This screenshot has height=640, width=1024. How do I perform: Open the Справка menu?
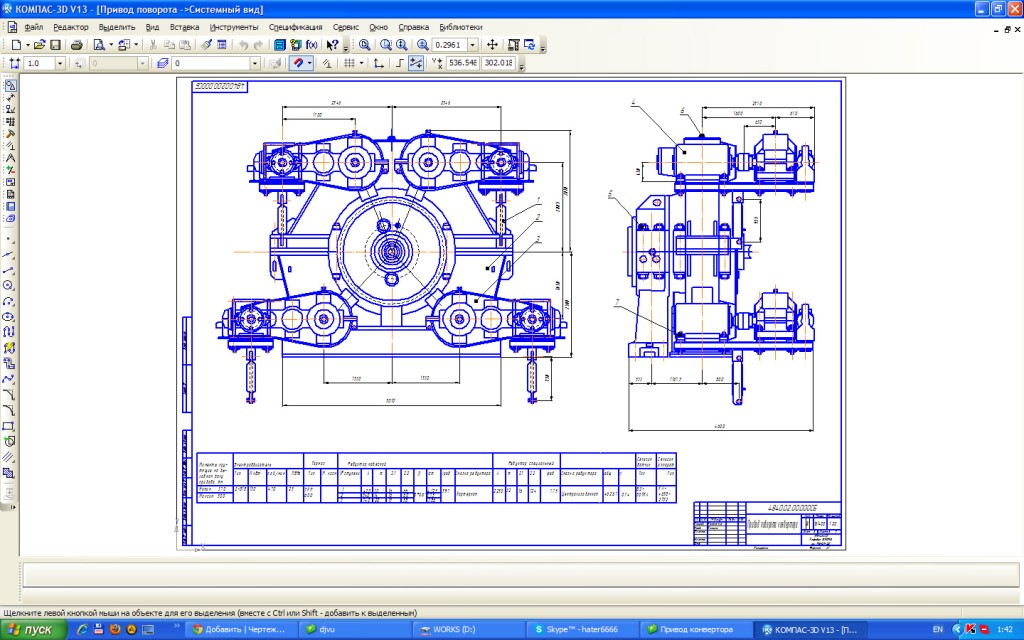pos(413,27)
